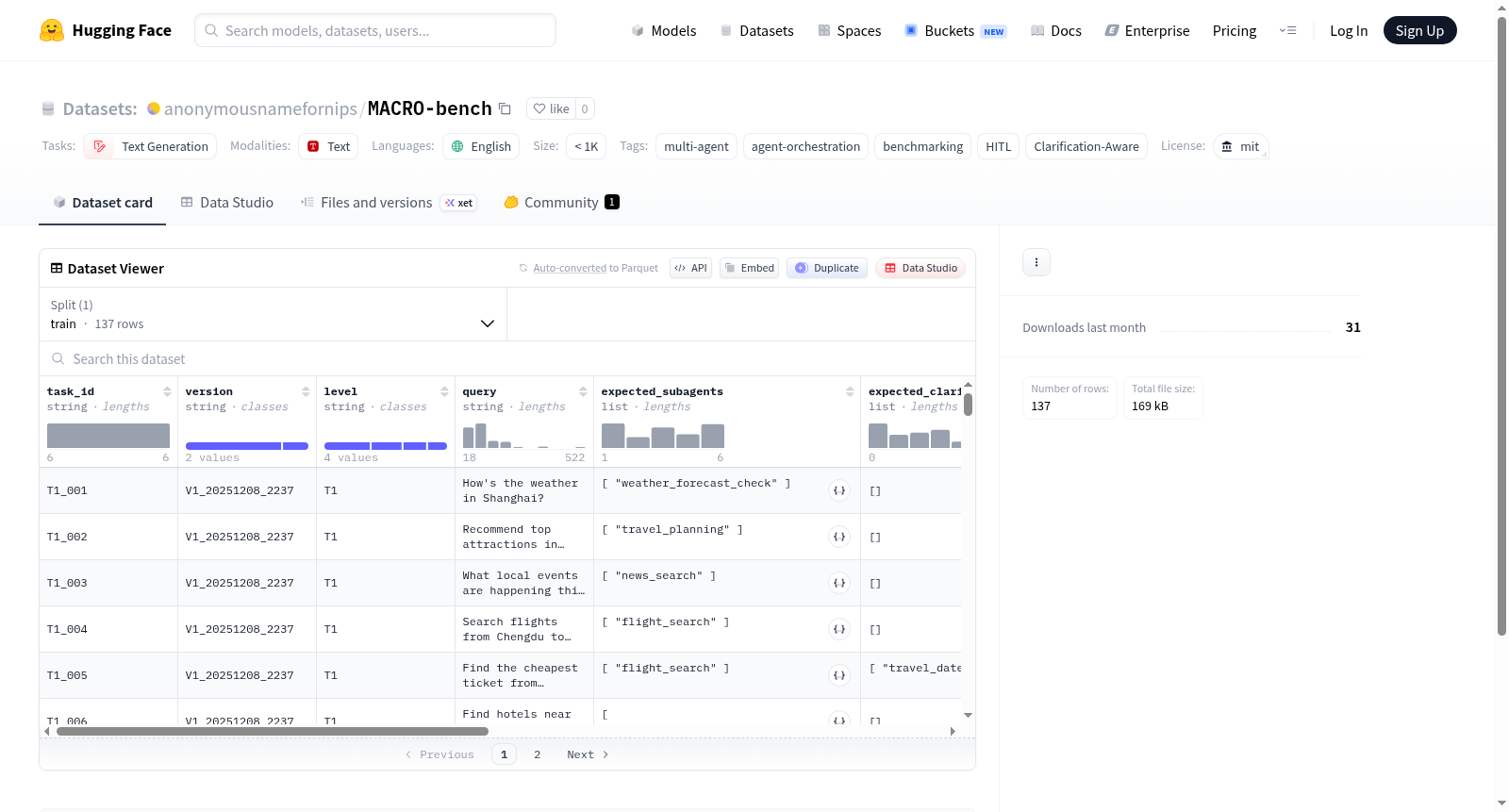Click the Datasets: breadcrumb label

click(x=100, y=108)
